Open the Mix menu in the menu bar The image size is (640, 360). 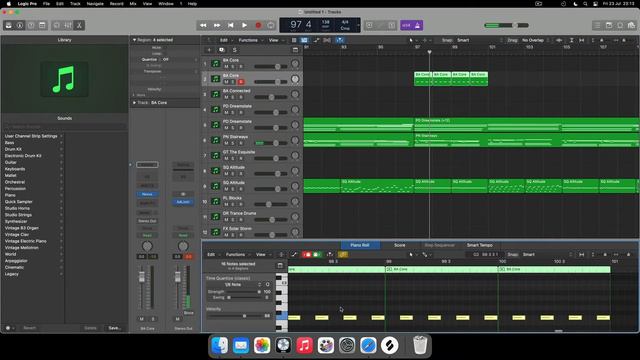tap(133, 4)
